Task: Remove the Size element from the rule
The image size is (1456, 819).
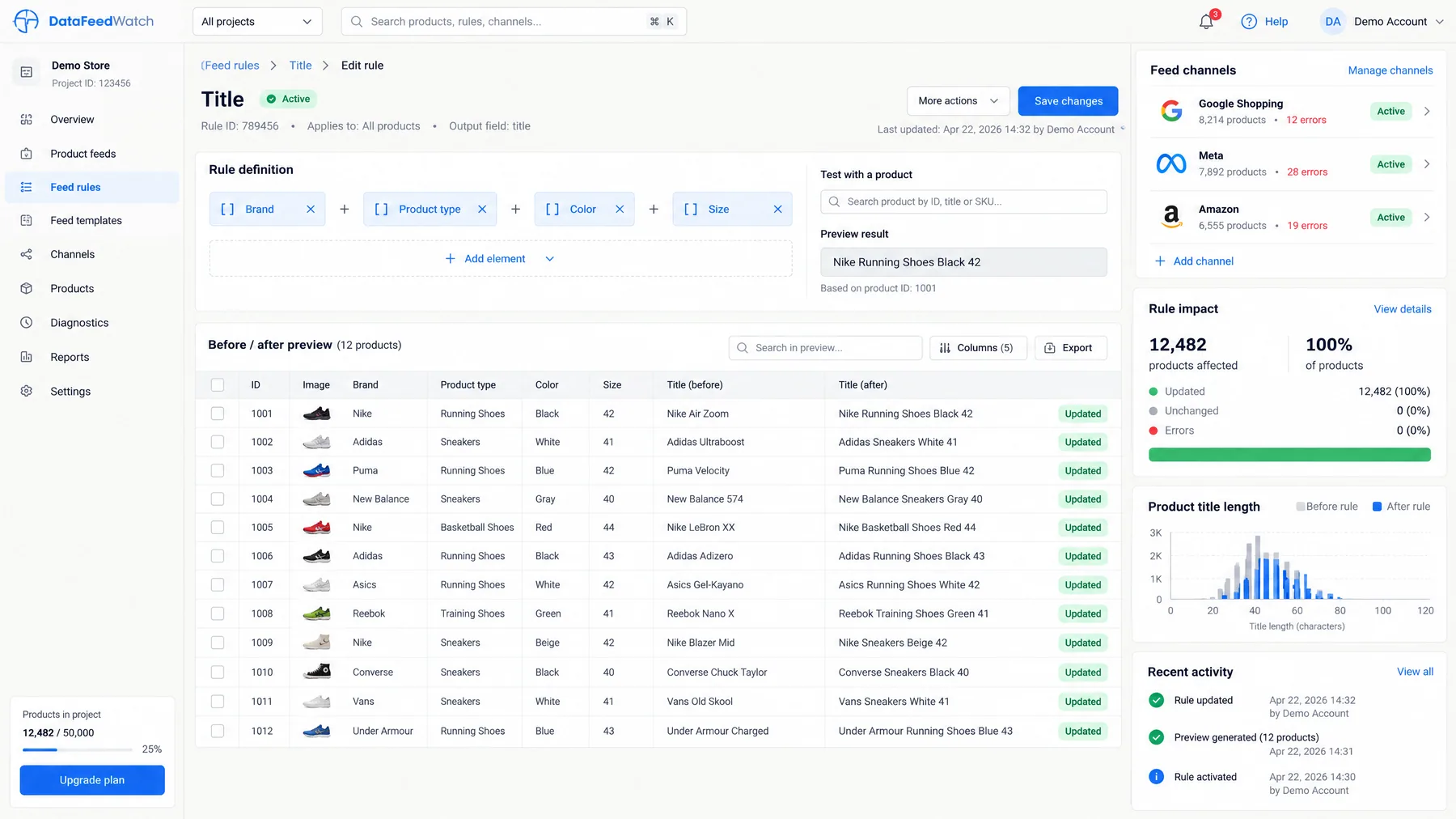Action: tap(777, 209)
